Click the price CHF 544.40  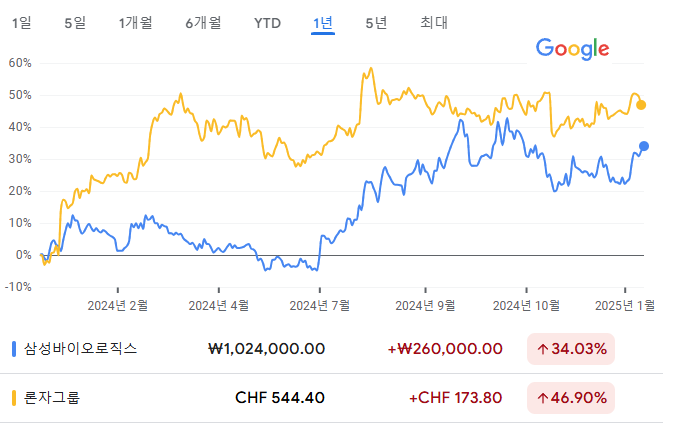click(280, 398)
